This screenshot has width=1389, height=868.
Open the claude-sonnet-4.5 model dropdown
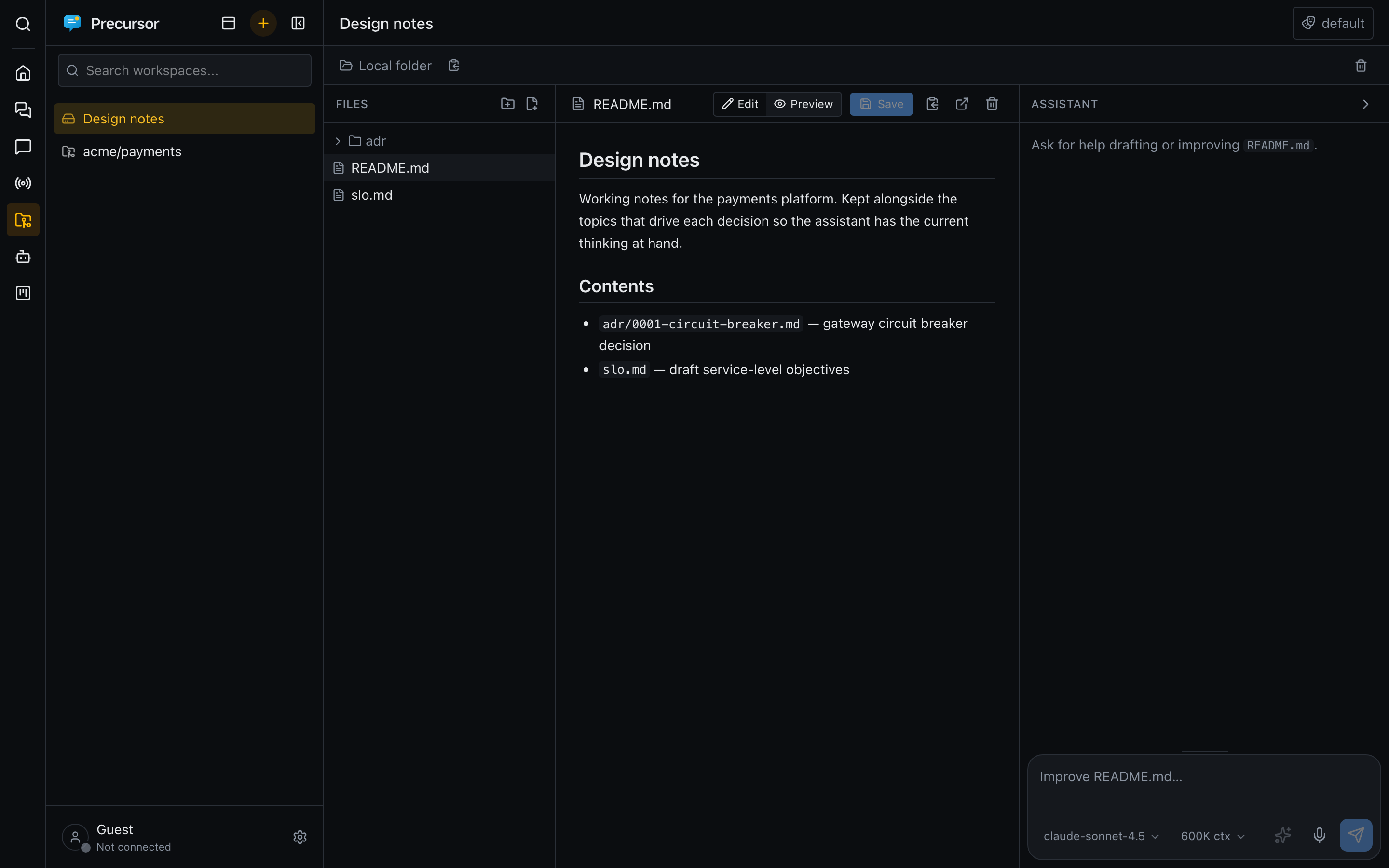(x=1101, y=836)
